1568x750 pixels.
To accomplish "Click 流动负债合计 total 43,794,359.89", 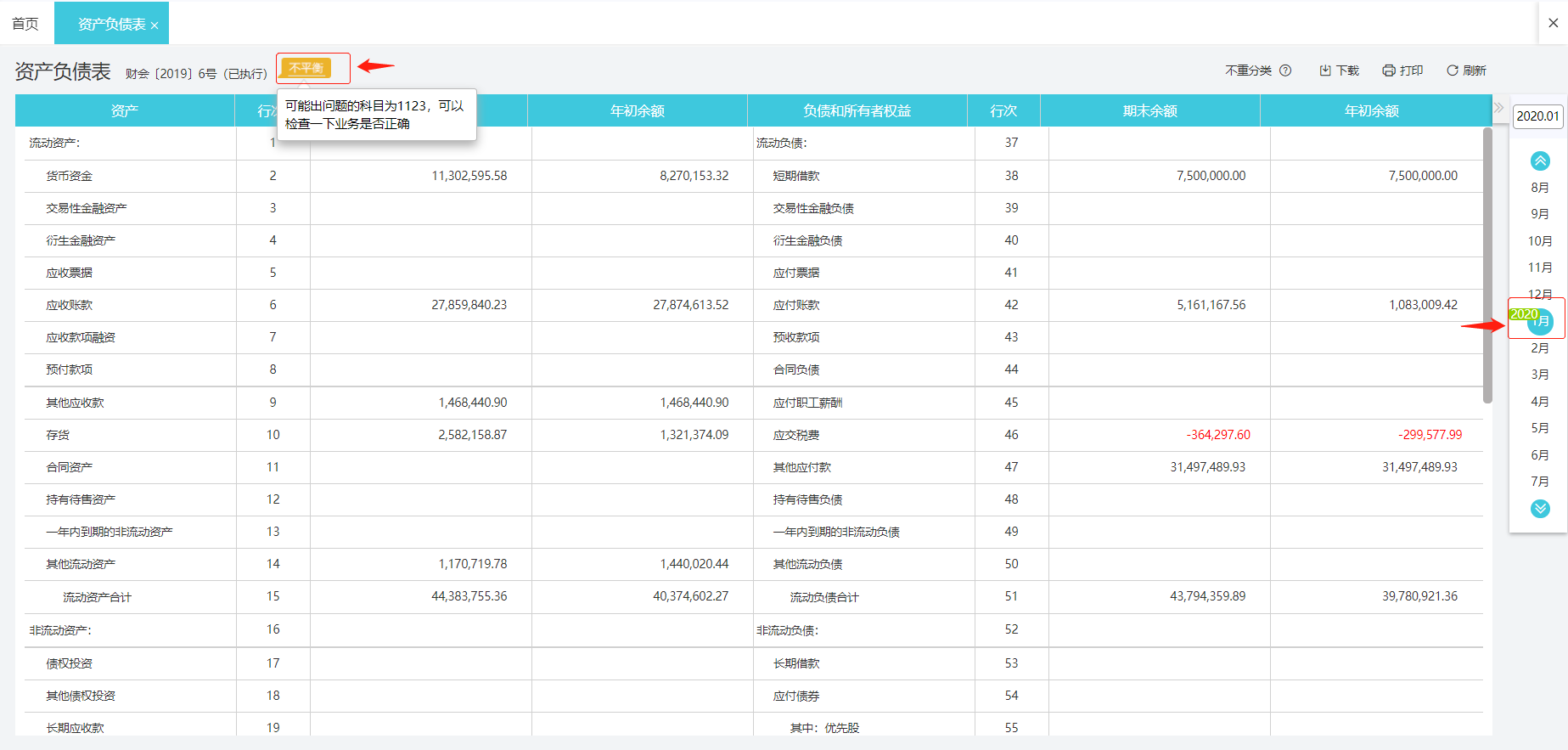I will point(1208,596).
